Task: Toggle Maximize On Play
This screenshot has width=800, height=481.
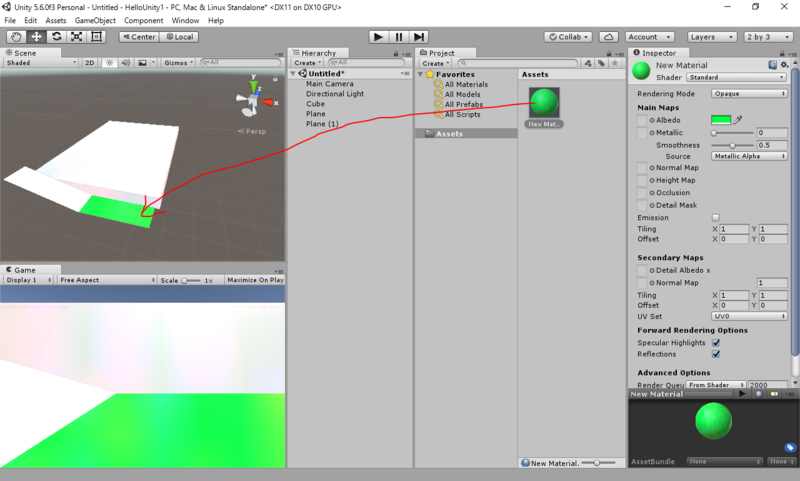Action: click(255, 280)
